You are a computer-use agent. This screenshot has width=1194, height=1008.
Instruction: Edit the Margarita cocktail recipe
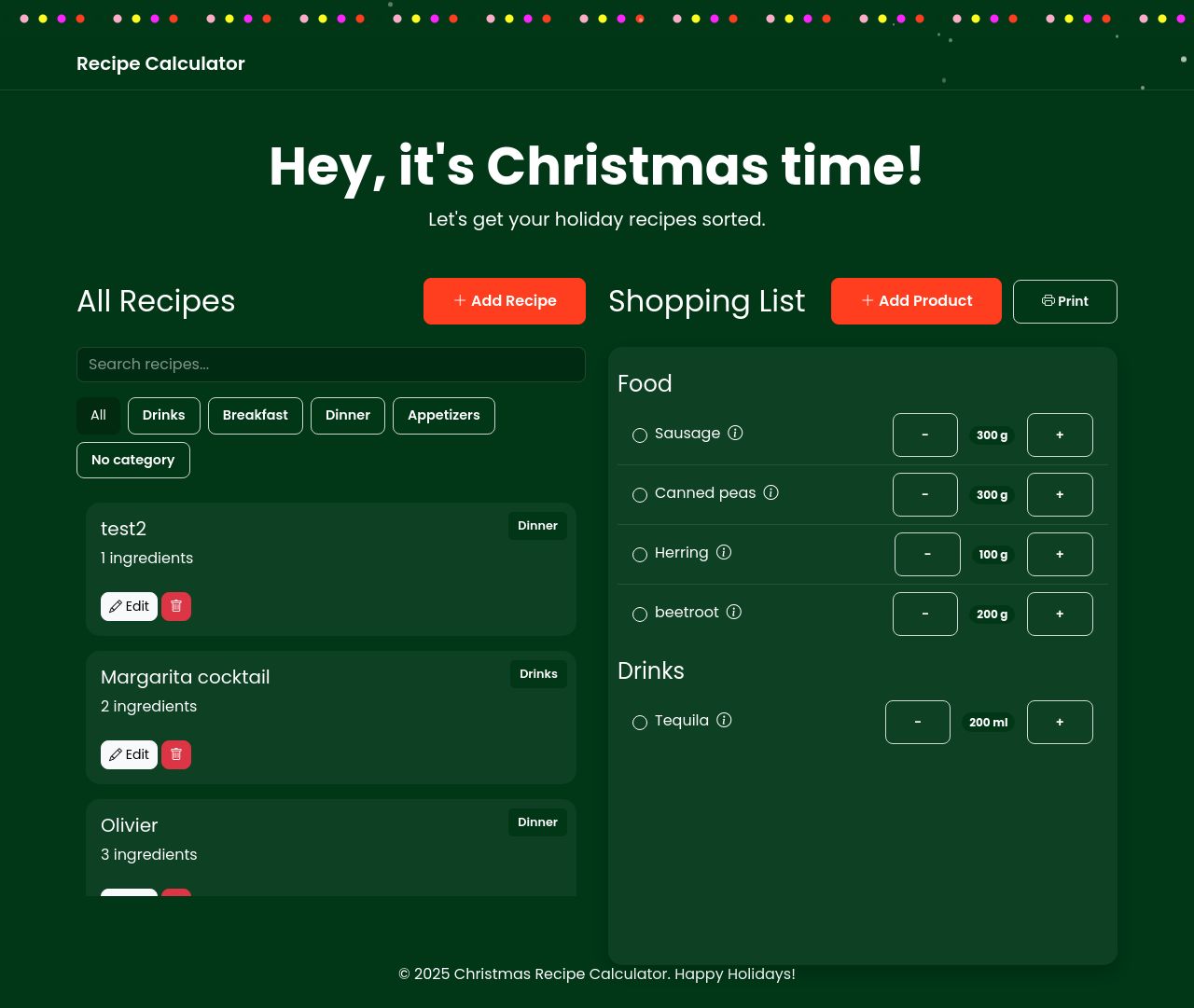pos(129,754)
